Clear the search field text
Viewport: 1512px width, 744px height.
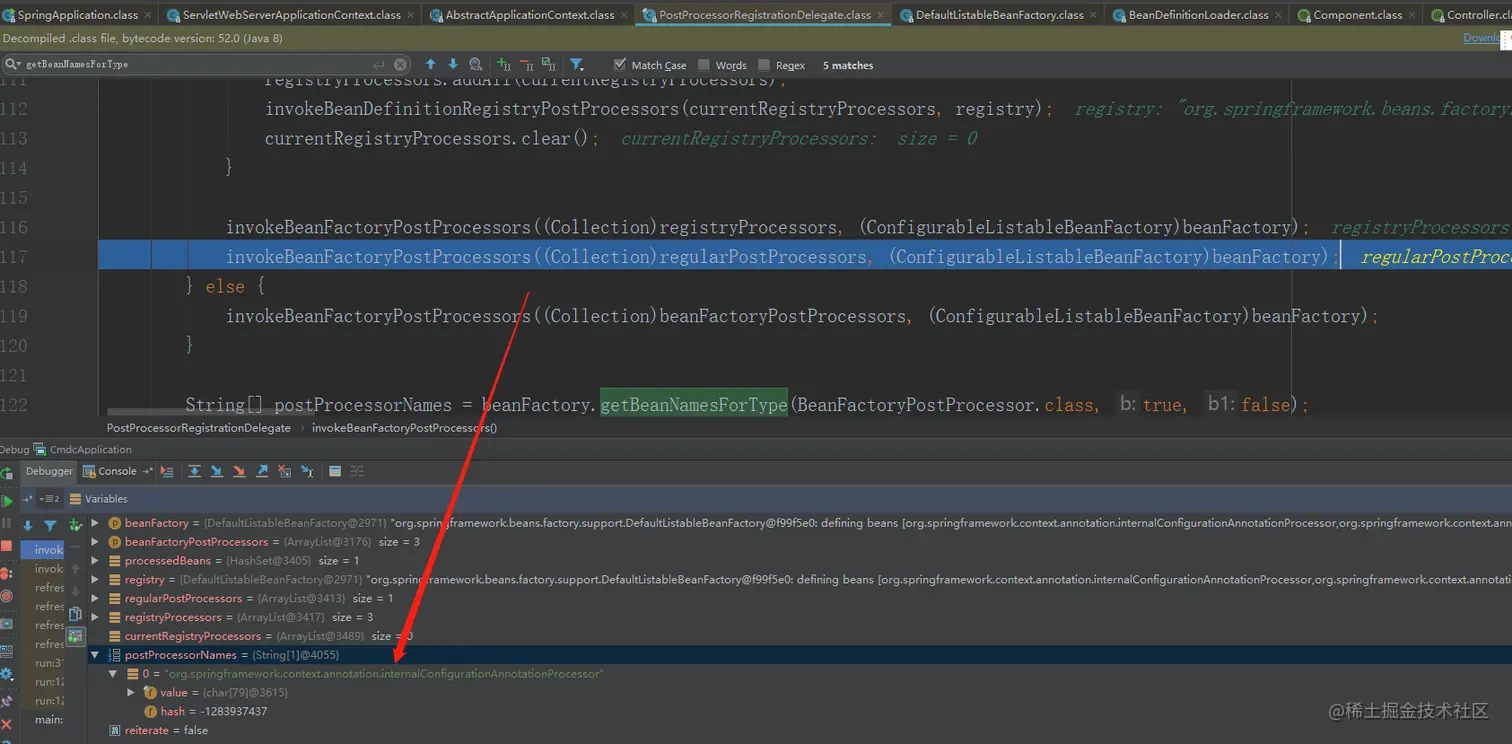pos(401,64)
